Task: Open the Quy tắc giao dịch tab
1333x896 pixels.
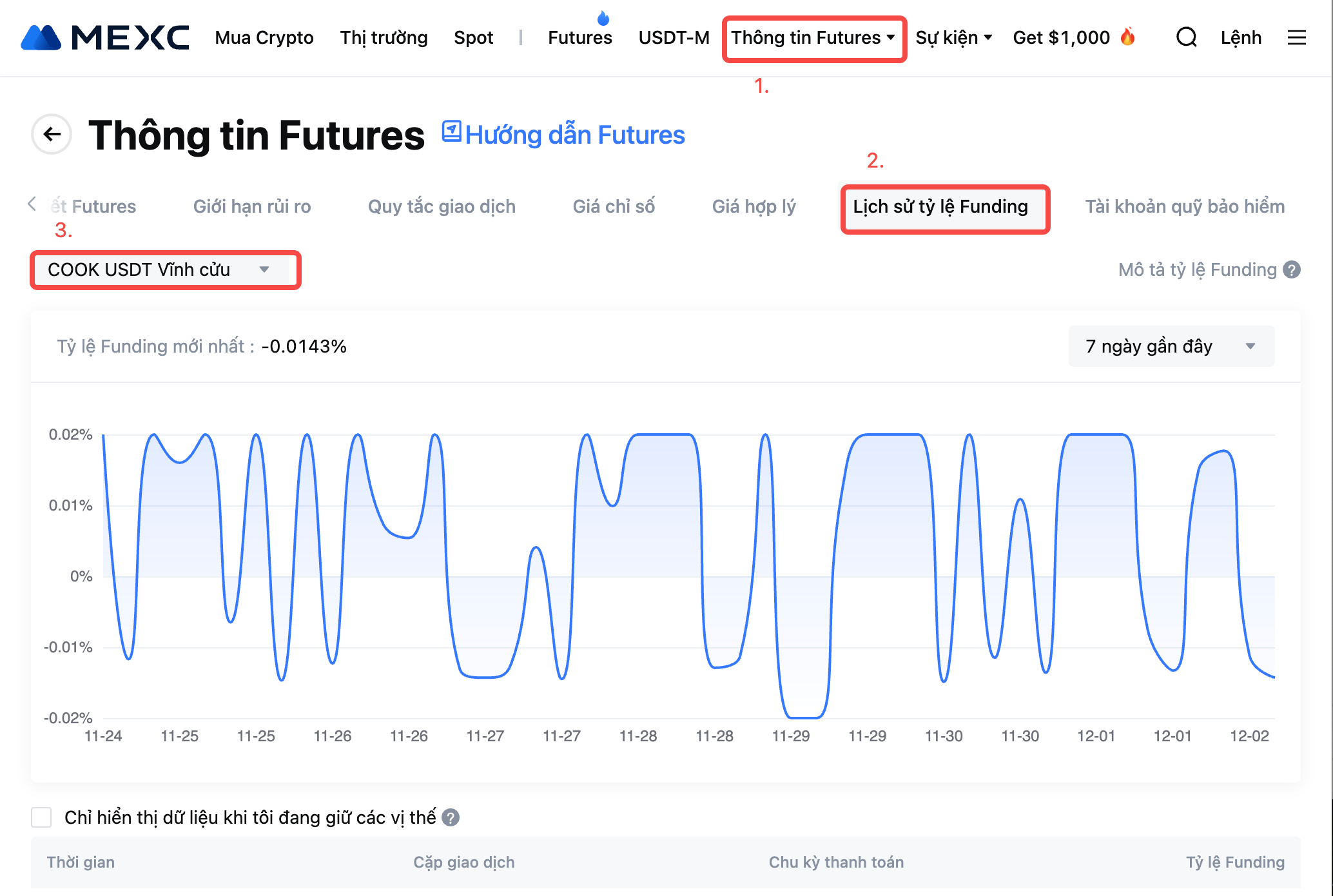Action: [x=442, y=206]
